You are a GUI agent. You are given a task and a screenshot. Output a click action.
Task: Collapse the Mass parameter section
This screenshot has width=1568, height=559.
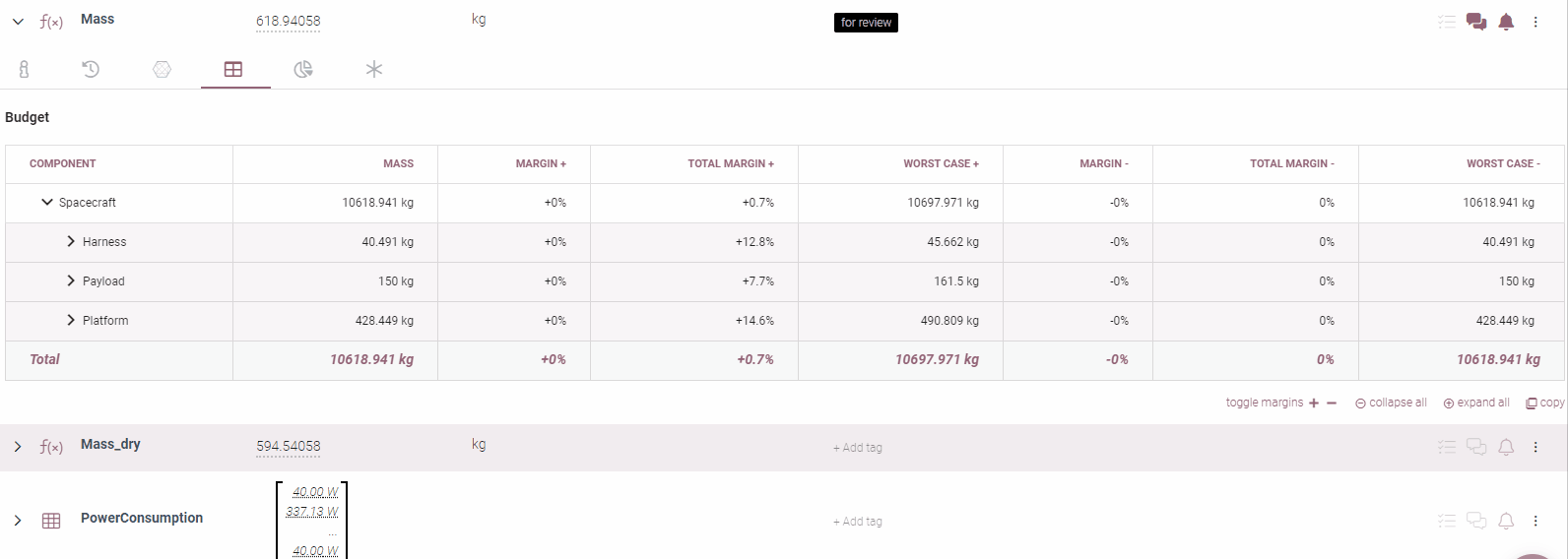pos(18,22)
